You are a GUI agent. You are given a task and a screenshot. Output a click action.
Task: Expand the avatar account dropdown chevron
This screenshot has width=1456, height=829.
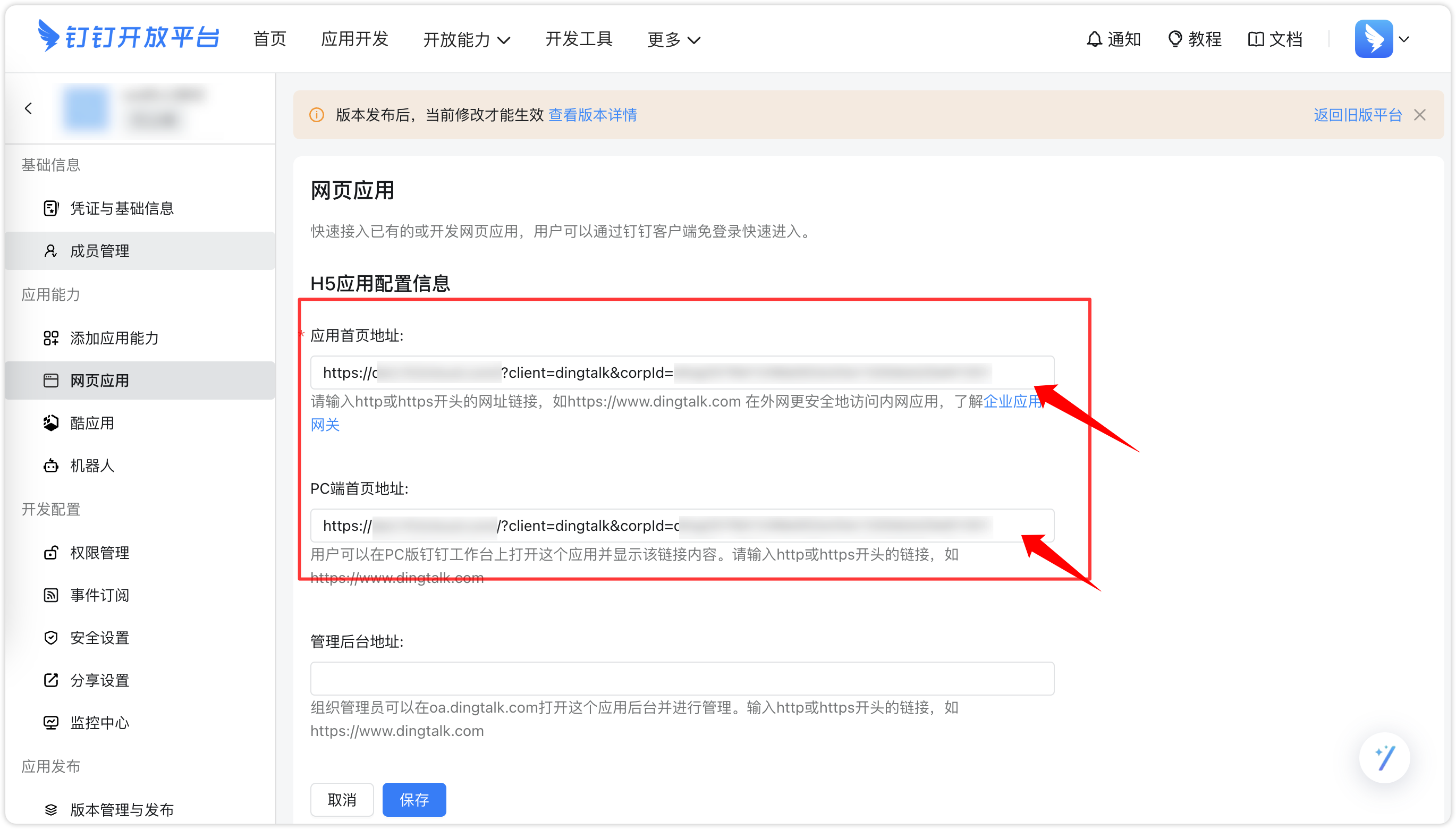(x=1404, y=39)
